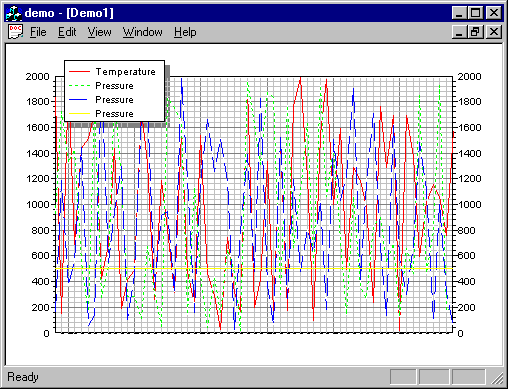Maximize the demo application window
This screenshot has width=508, height=389.
click(476, 13)
